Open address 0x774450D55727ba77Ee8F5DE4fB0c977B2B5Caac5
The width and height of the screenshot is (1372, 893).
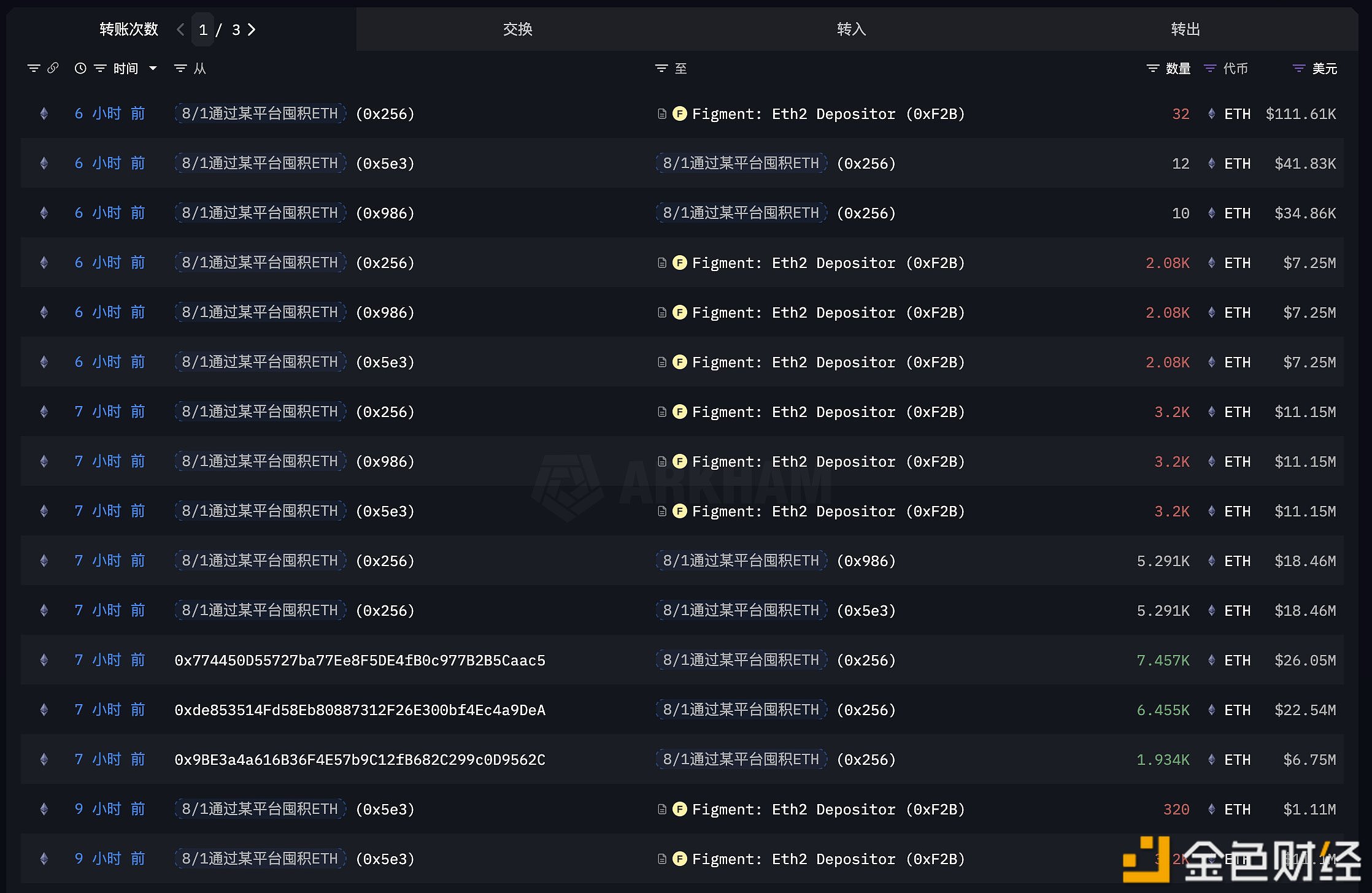point(360,660)
